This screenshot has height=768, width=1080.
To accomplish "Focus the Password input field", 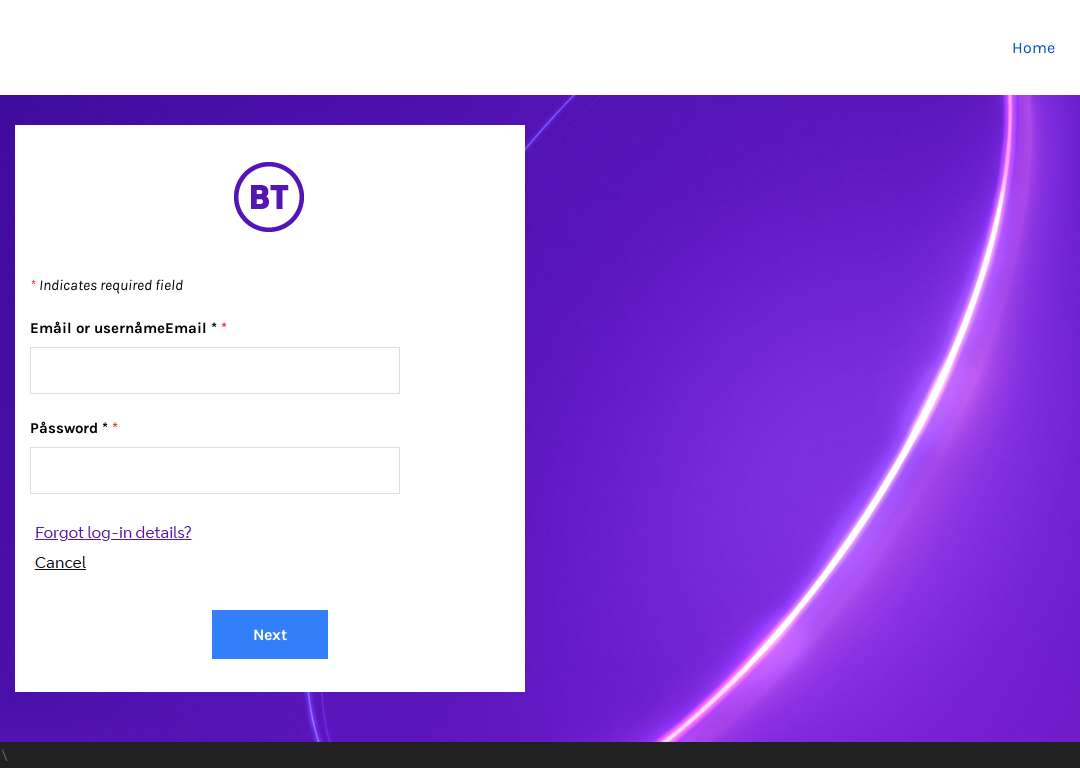I will point(215,470).
